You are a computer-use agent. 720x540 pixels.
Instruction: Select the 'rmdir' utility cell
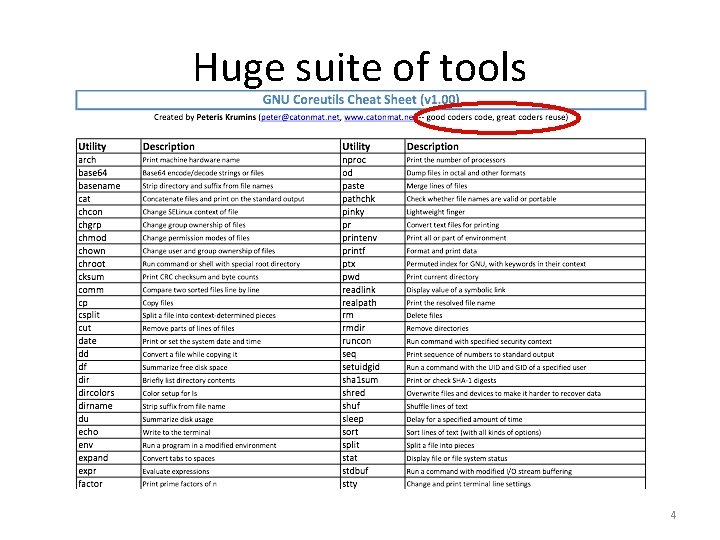[x=372, y=328]
